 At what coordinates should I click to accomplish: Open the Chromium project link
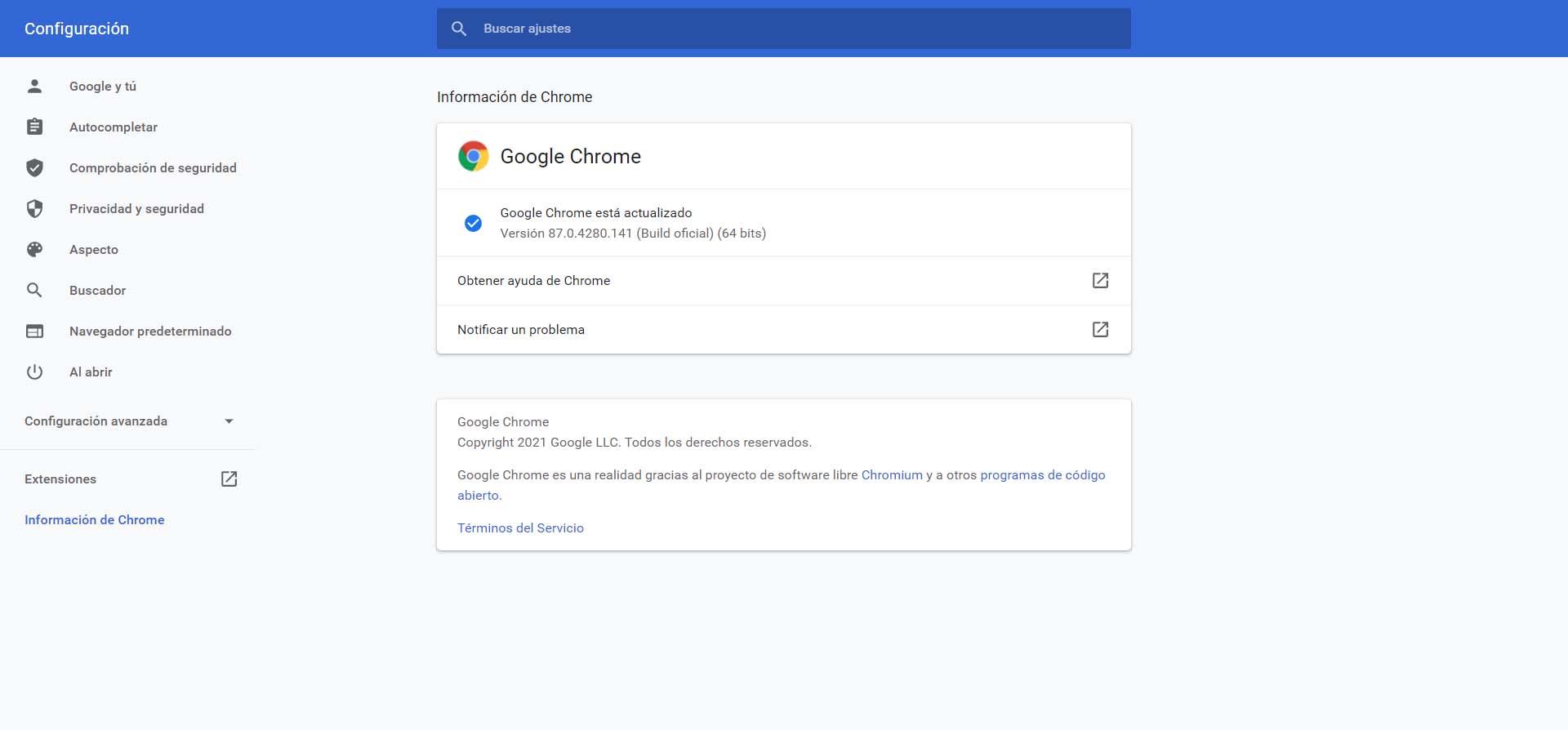click(x=892, y=474)
